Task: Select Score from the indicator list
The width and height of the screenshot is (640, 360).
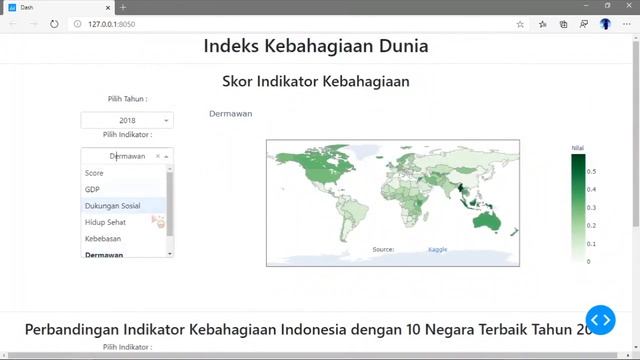Action: [x=124, y=173]
